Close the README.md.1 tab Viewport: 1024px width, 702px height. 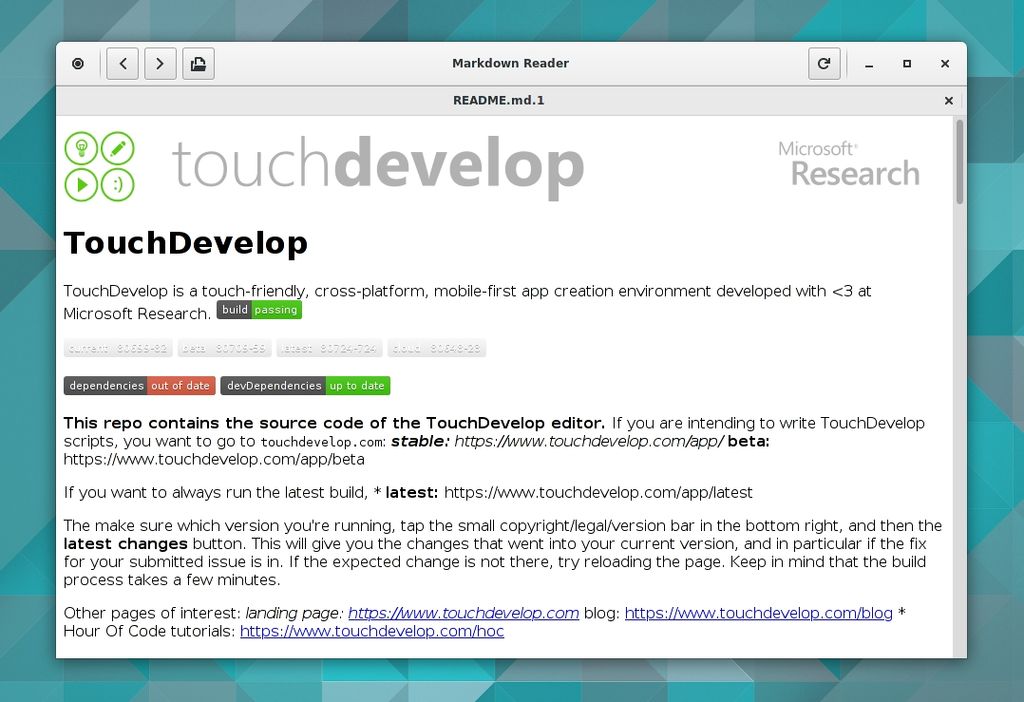point(949,101)
